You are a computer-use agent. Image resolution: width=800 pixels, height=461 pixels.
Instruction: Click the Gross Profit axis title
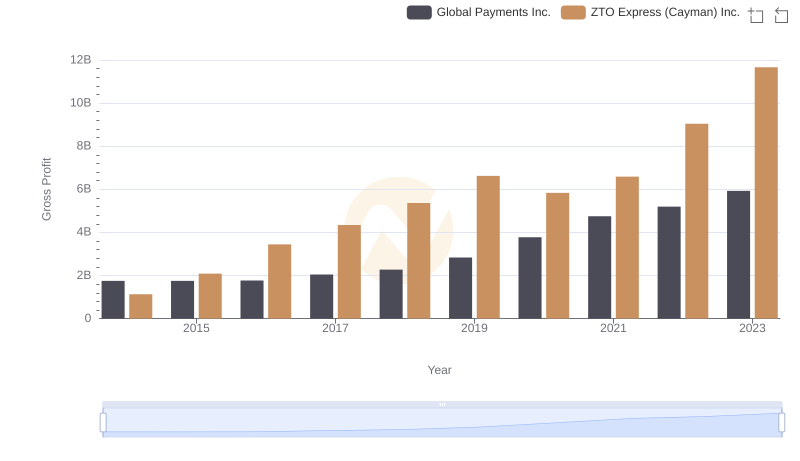click(46, 189)
